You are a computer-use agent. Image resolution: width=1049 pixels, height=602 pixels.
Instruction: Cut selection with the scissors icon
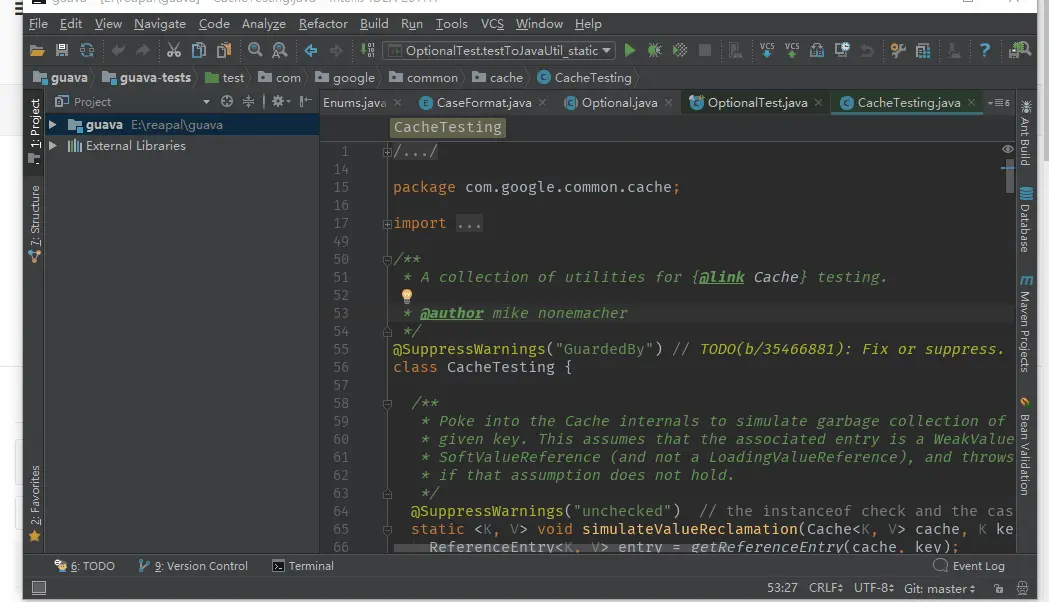(x=174, y=50)
